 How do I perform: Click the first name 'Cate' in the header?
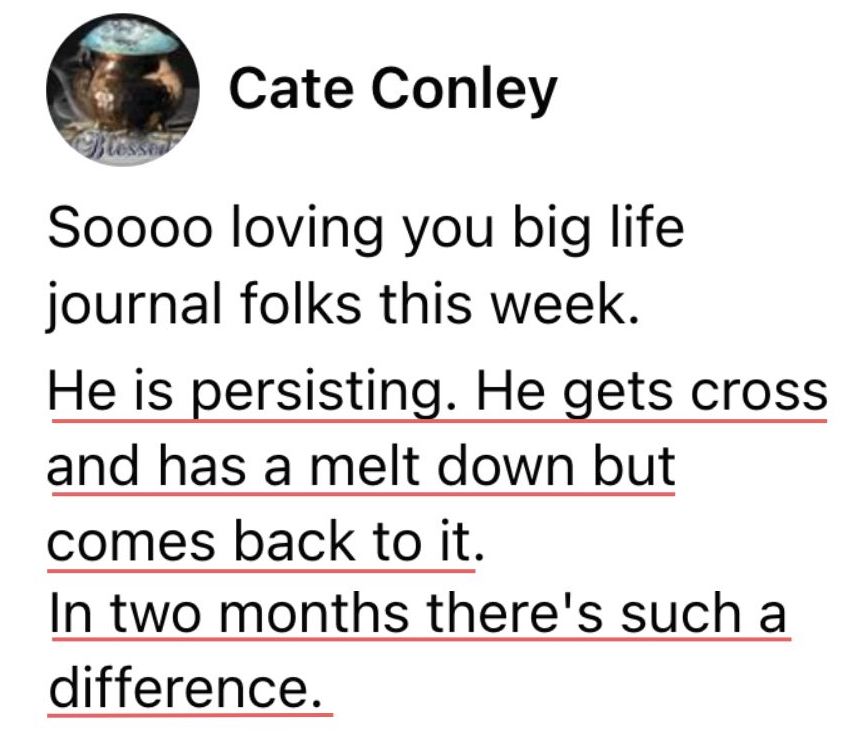291,89
